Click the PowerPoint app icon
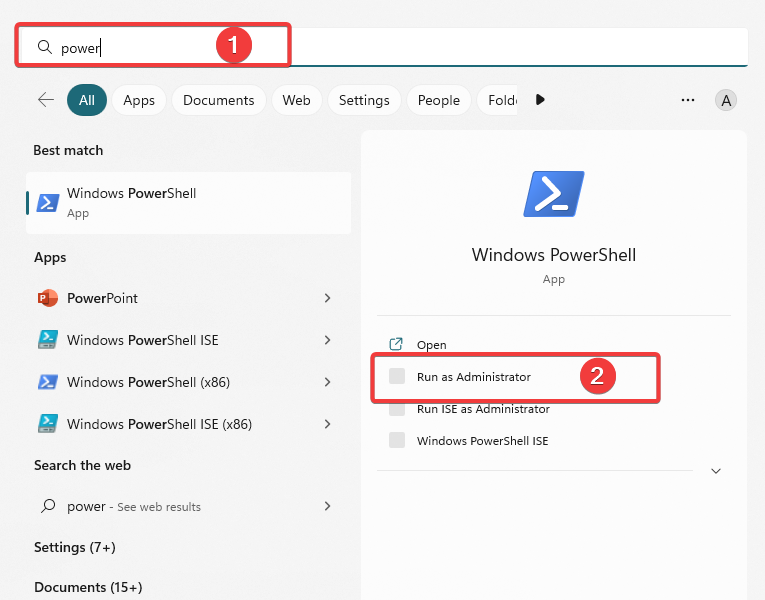This screenshot has width=765, height=600. pos(48,298)
